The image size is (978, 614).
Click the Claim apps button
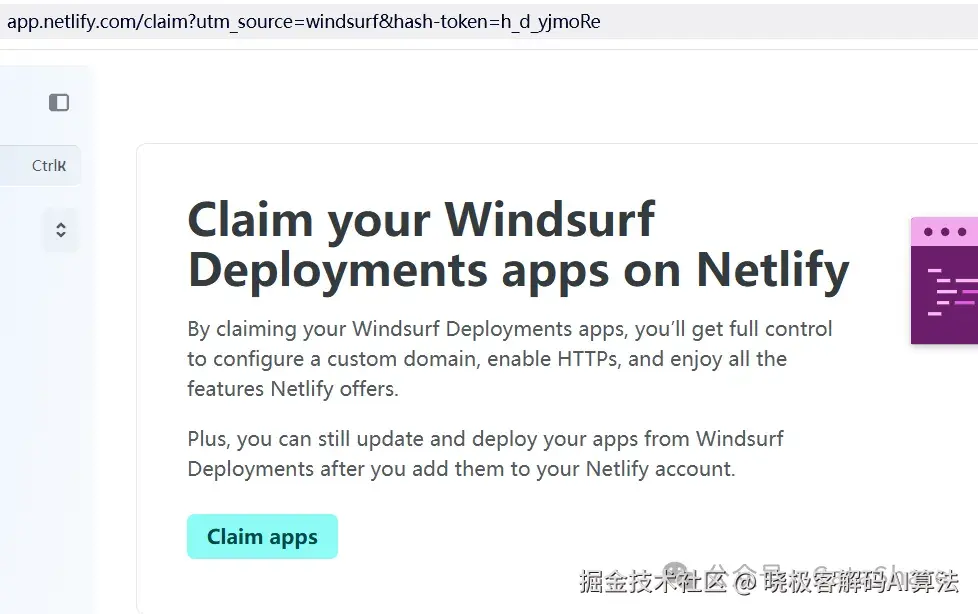tap(262, 537)
